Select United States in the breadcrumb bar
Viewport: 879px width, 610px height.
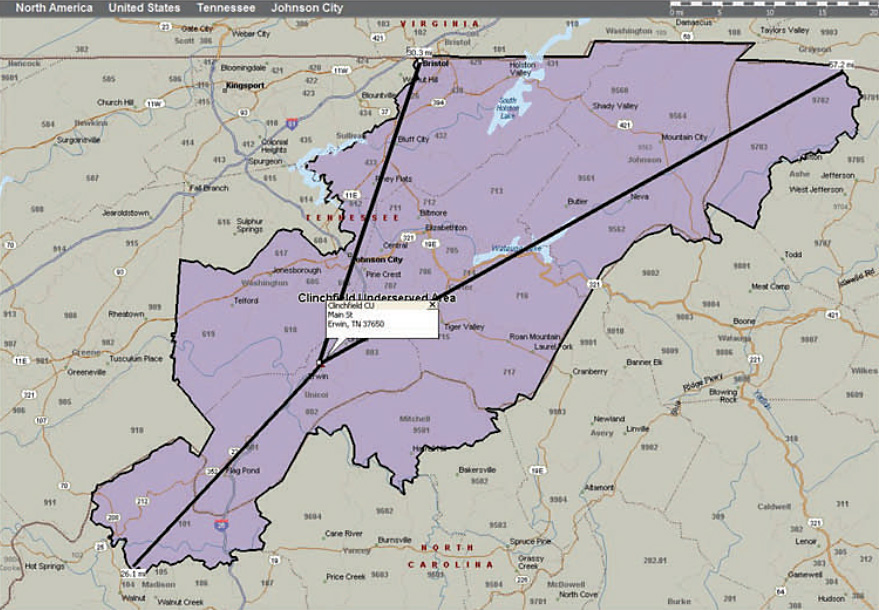pos(147,7)
